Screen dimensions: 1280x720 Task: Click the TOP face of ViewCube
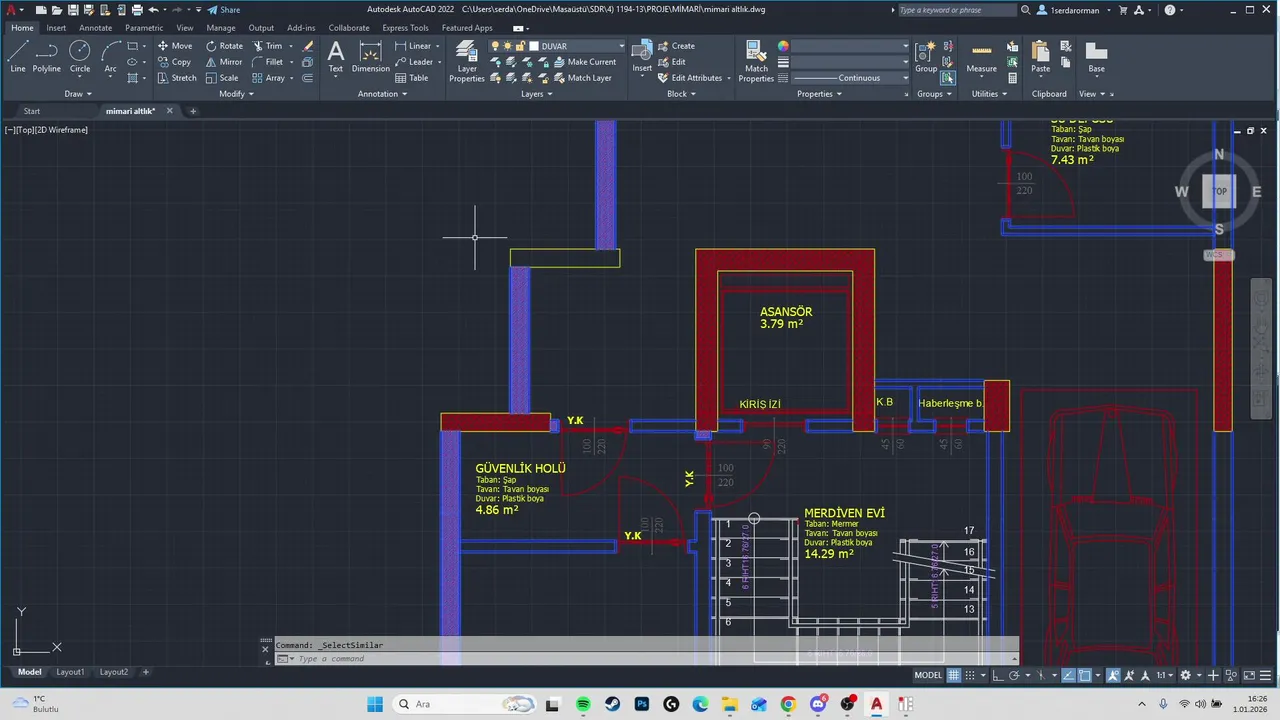1219,191
